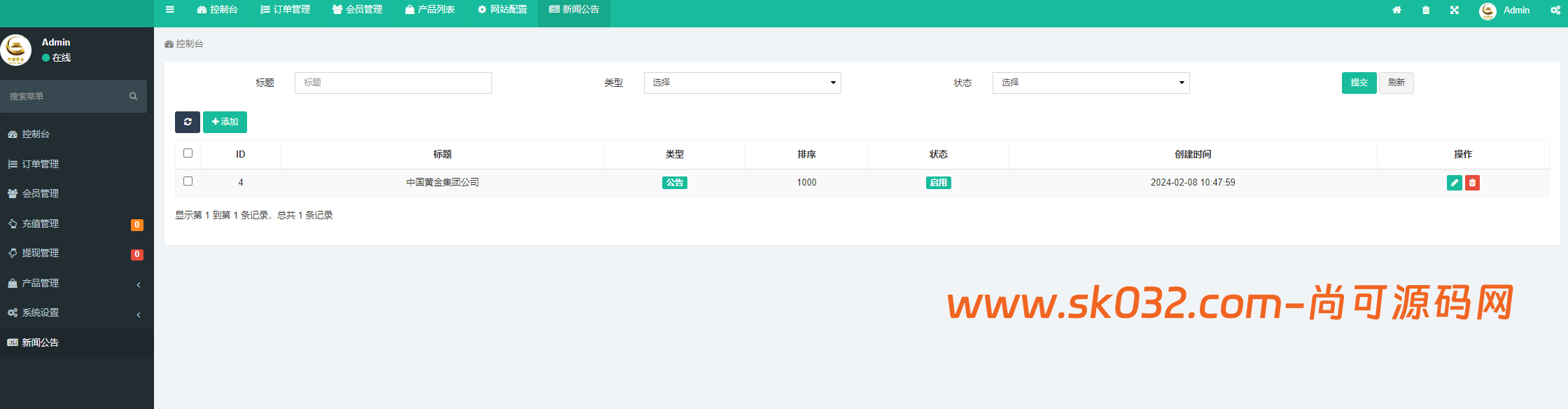Click the dashboard icon in the breadcrumb
This screenshot has width=1568, height=409.
coord(169,44)
